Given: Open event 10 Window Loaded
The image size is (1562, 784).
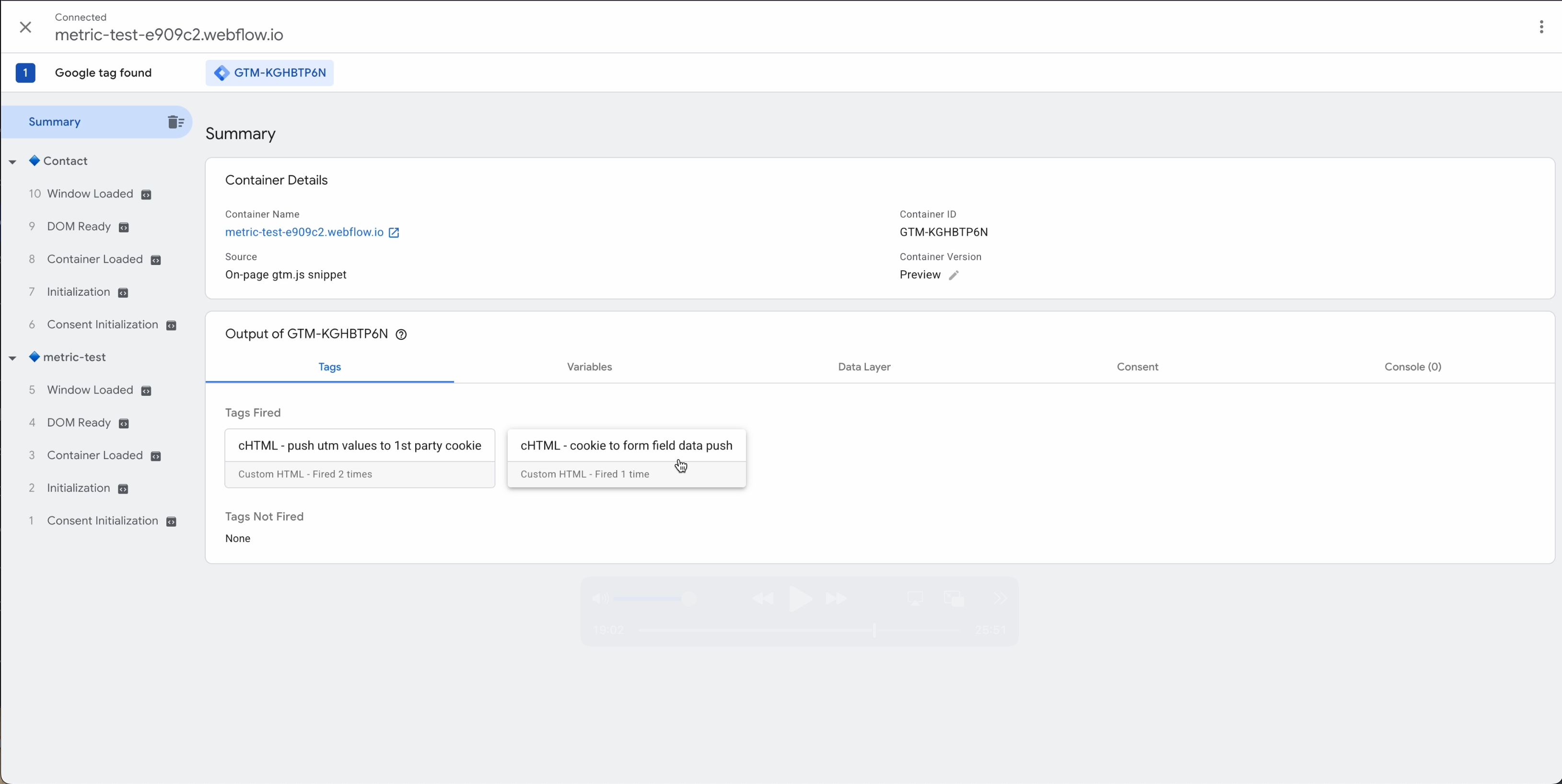Looking at the screenshot, I should [90, 194].
